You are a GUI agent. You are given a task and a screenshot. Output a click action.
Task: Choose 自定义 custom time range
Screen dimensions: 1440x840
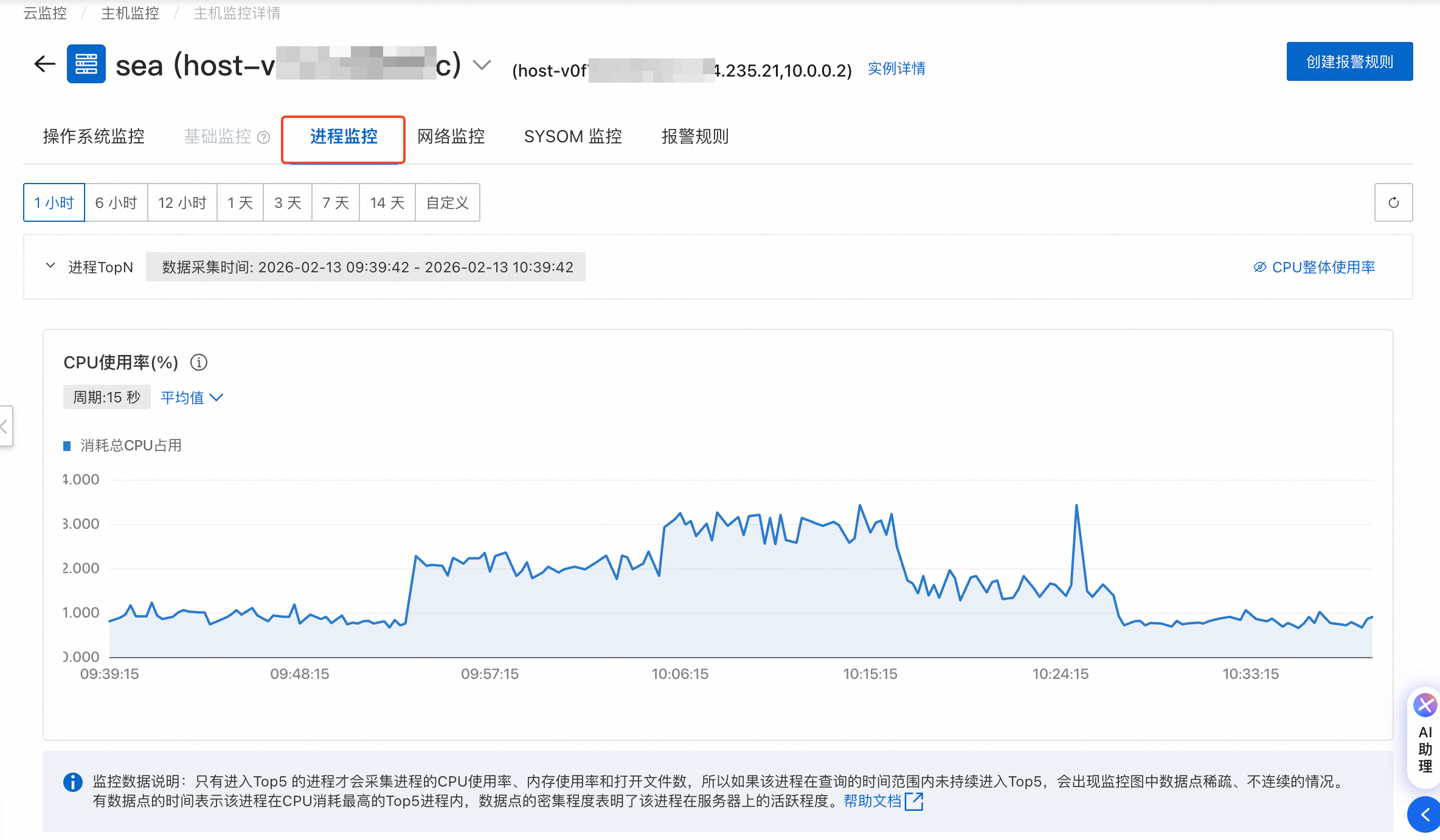pos(447,202)
